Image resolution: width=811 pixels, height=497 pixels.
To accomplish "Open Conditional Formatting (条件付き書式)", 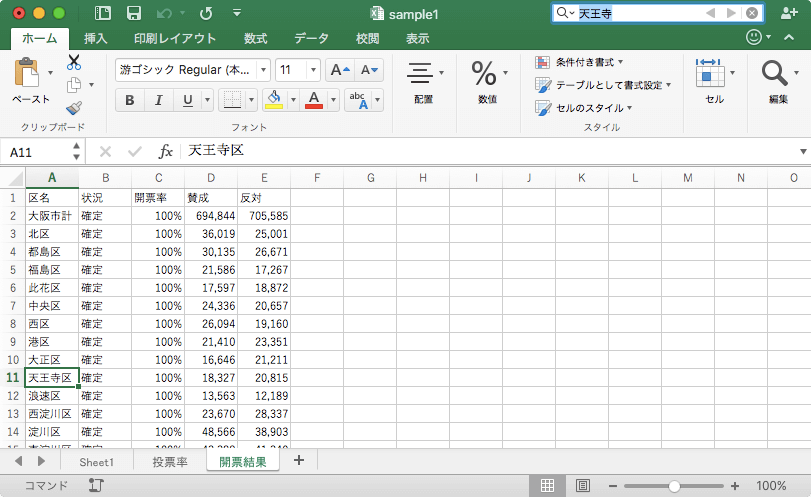I will click(579, 62).
